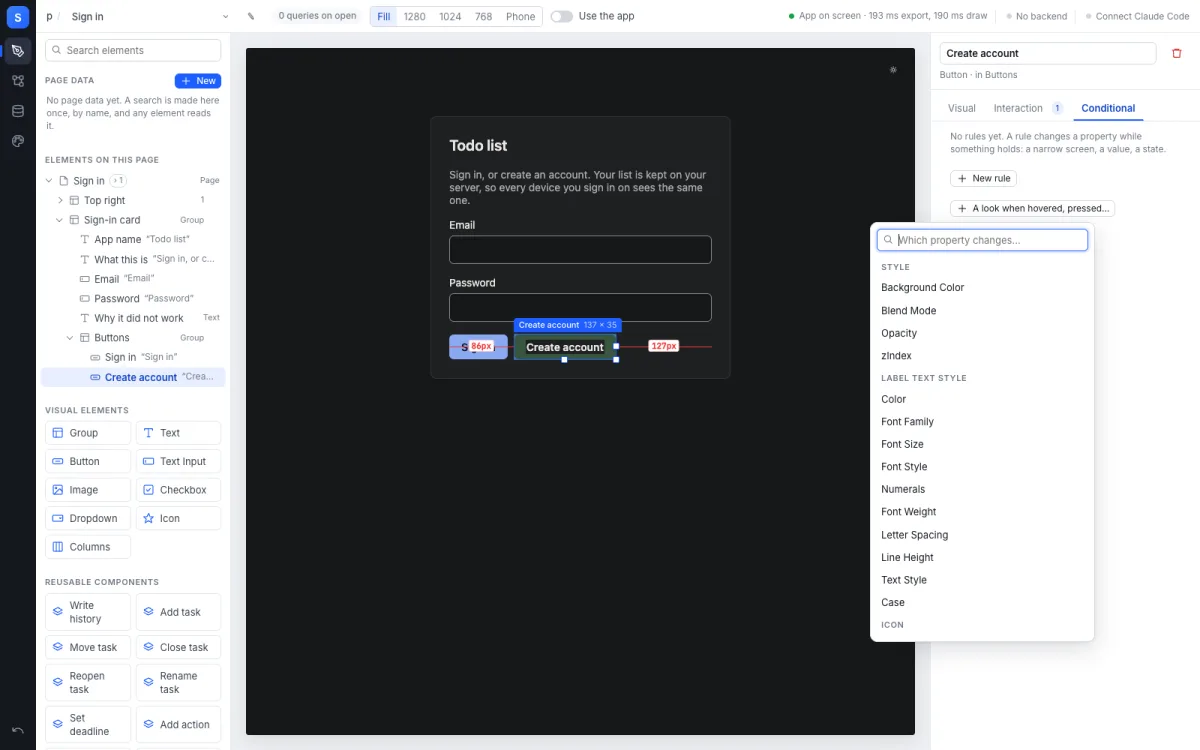Expand the Top right group
The height and width of the screenshot is (750, 1200).
pyautogui.click(x=60, y=200)
